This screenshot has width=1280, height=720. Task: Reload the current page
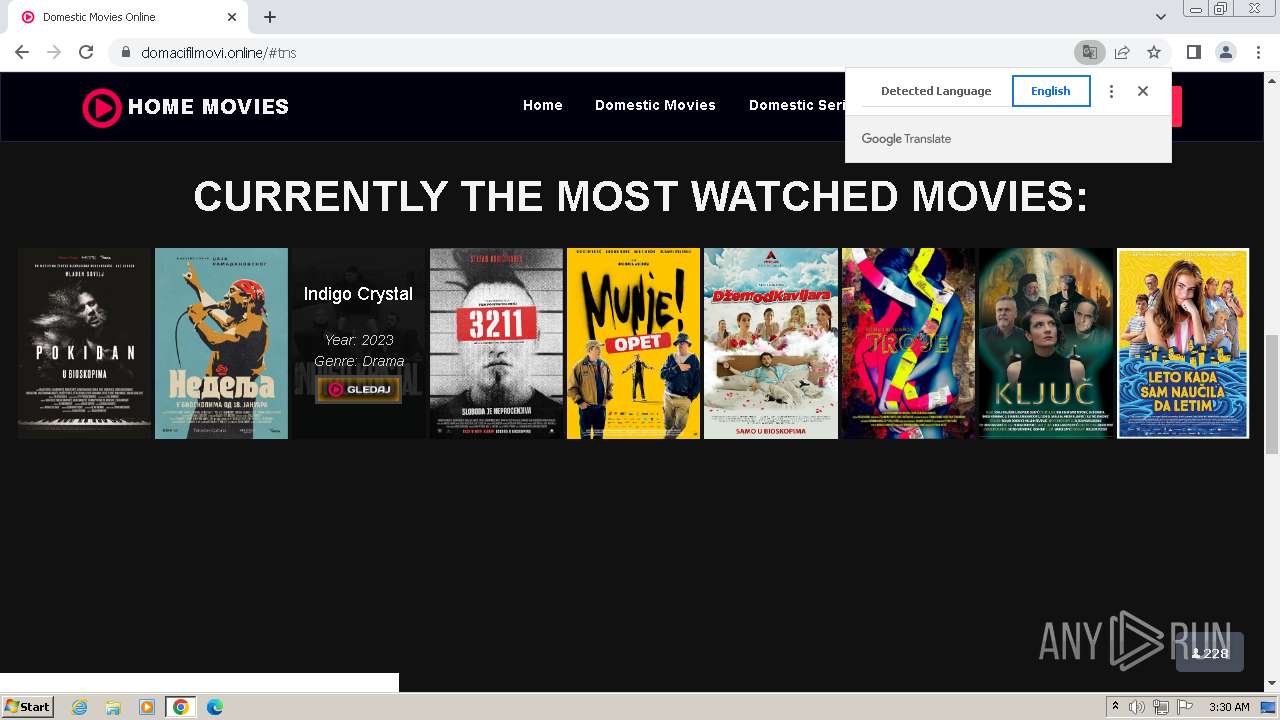86,52
